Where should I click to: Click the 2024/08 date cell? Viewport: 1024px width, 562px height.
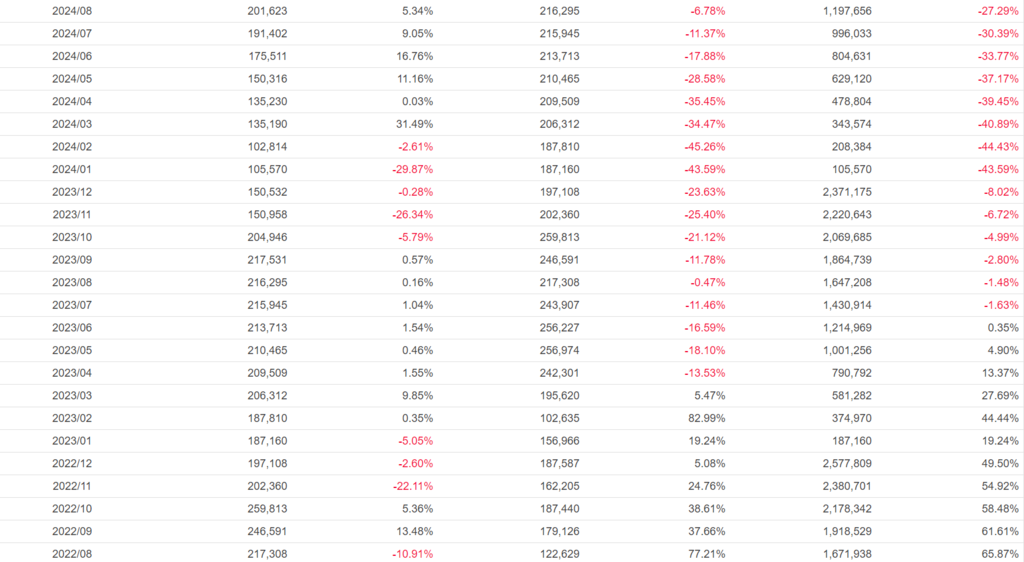point(71,11)
